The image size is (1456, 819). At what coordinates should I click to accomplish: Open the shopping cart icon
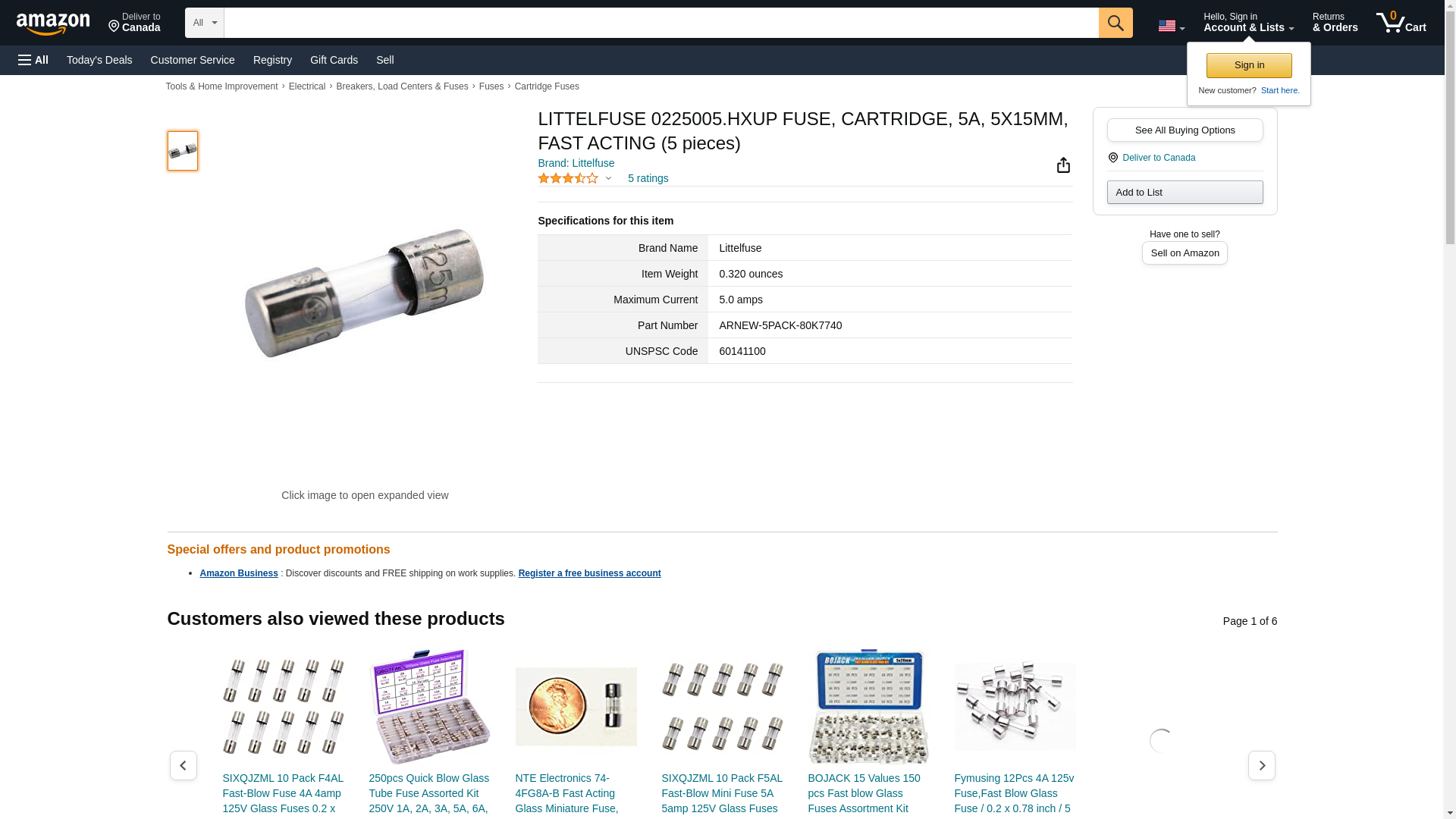(1401, 23)
